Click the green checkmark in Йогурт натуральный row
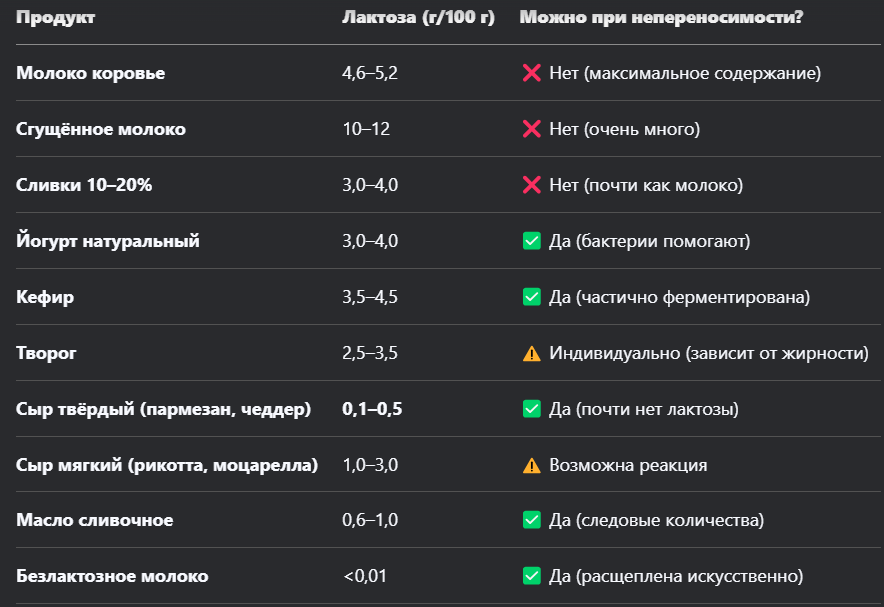This screenshot has height=607, width=884. click(x=531, y=241)
